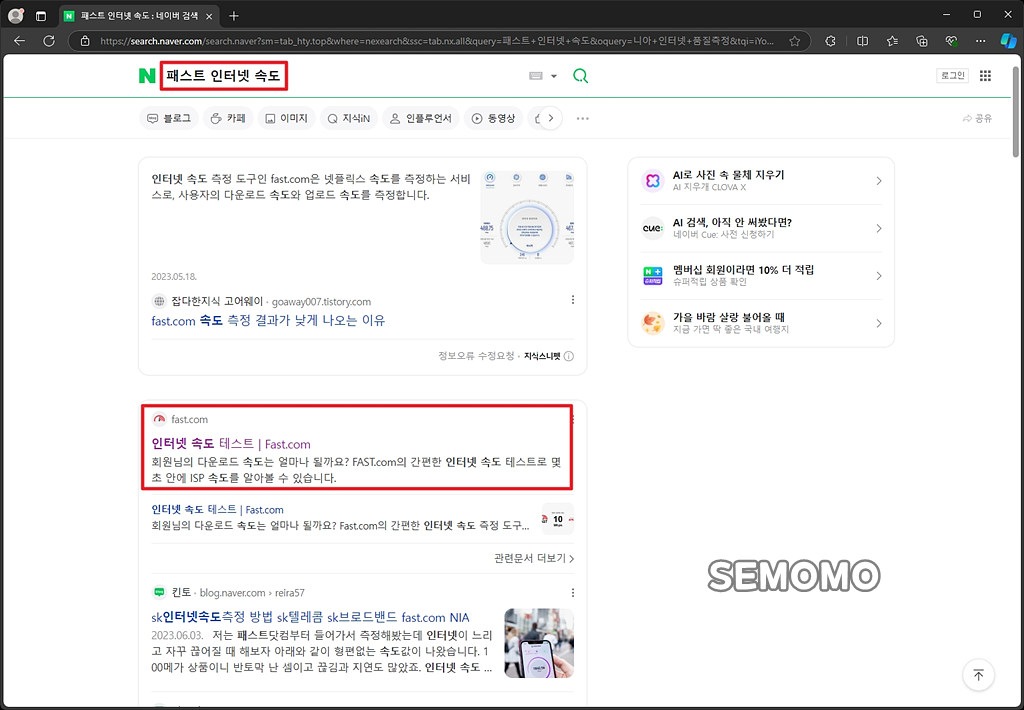Select the 동영상 tab
The image size is (1024, 710).
coord(494,118)
